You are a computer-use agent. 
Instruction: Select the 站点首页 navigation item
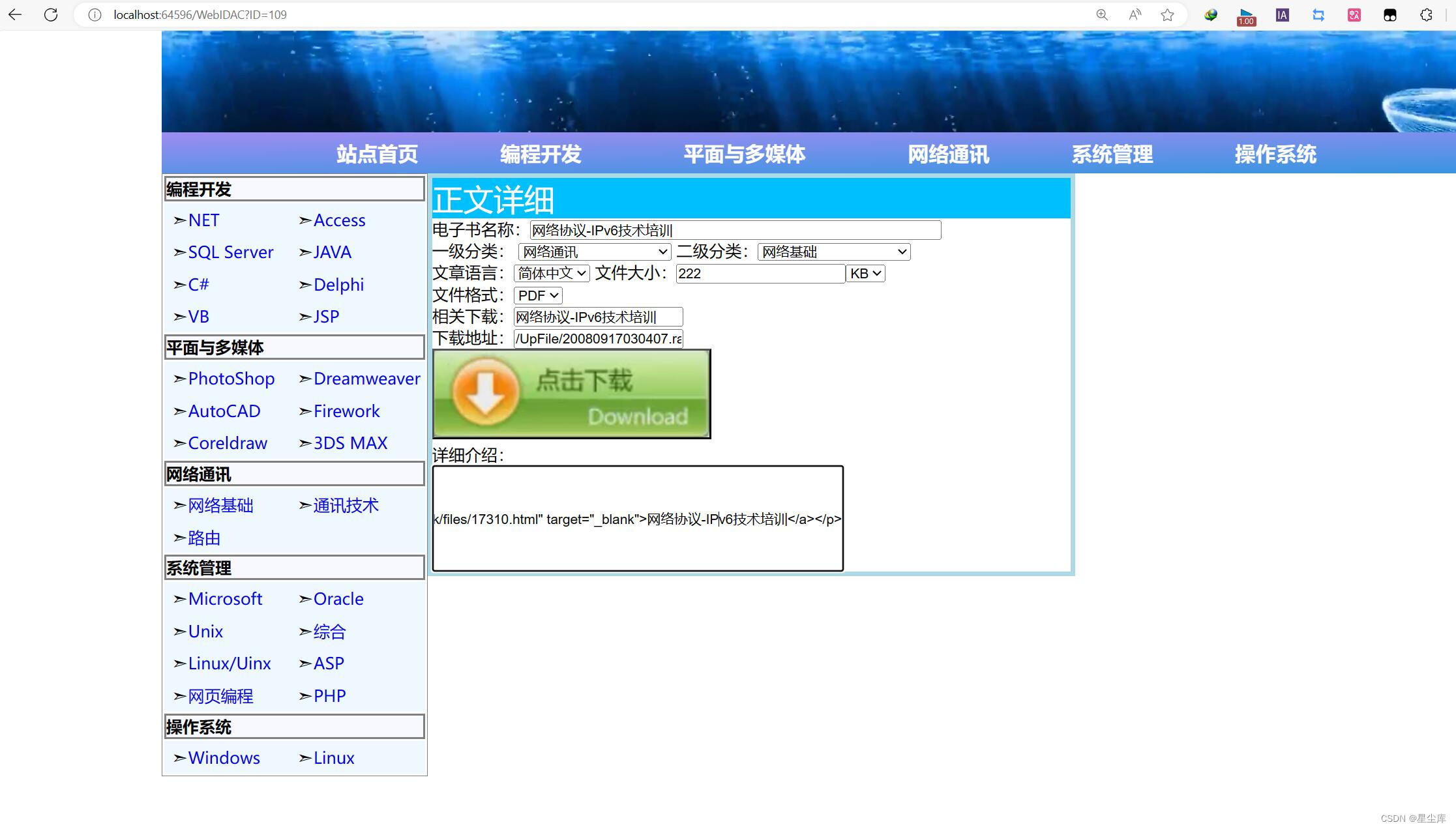point(376,154)
